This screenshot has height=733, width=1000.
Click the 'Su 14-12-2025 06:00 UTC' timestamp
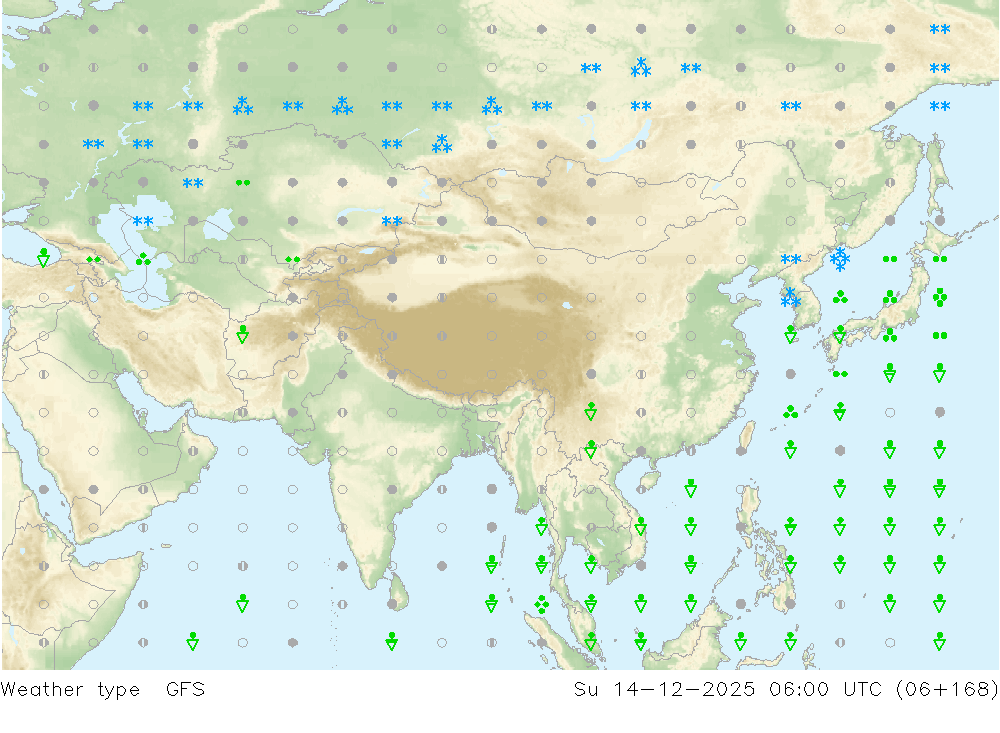[728, 690]
